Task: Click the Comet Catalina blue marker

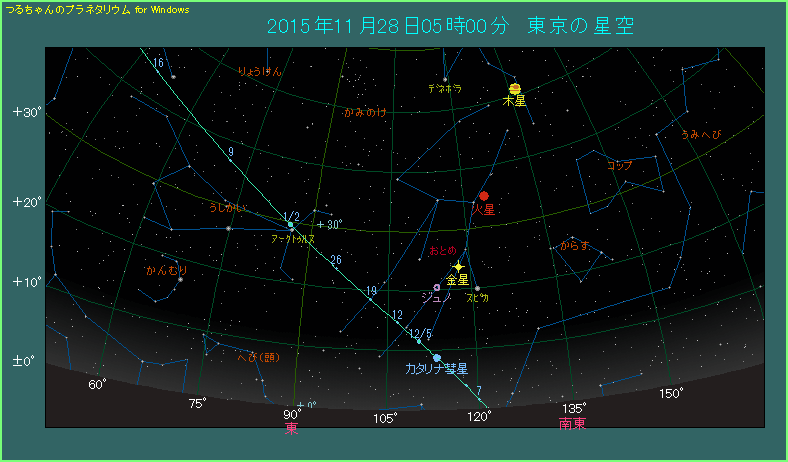Action: click(437, 357)
